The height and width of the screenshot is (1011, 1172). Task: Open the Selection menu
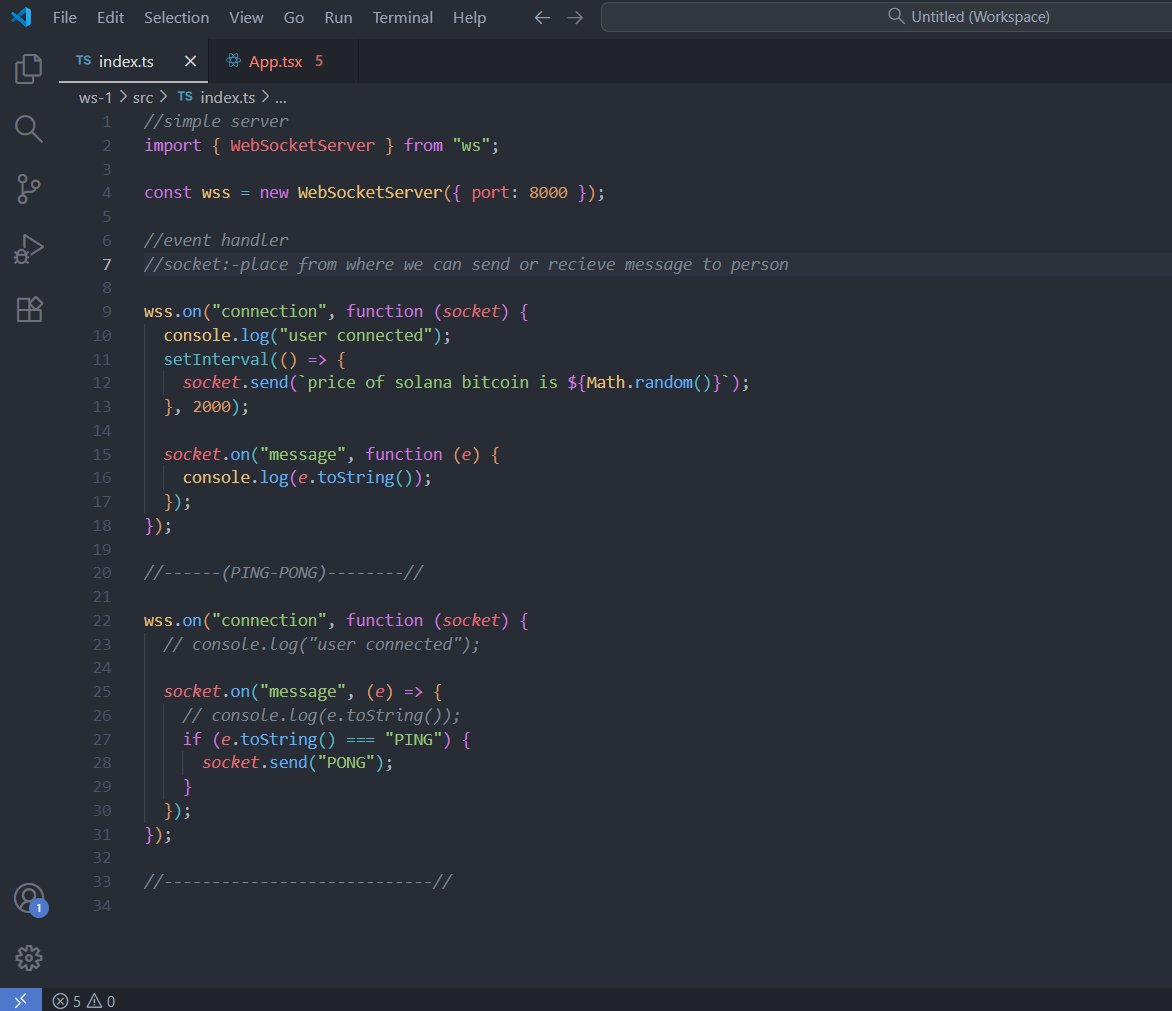[x=176, y=17]
